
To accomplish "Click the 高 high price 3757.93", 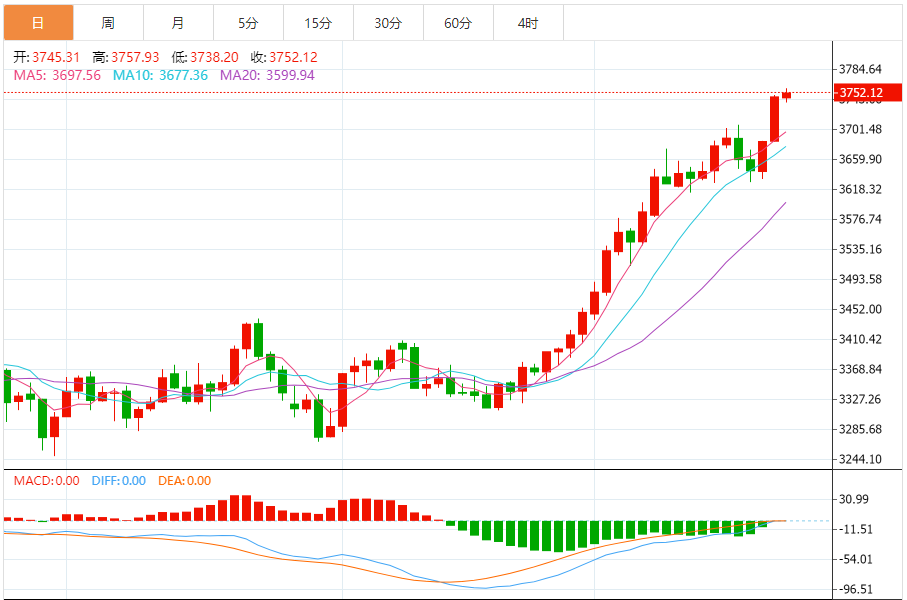I will pos(126,58).
